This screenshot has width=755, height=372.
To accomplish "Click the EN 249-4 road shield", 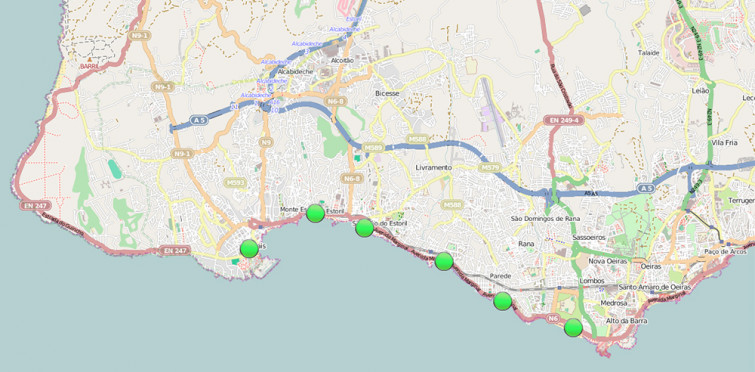I will click(563, 120).
